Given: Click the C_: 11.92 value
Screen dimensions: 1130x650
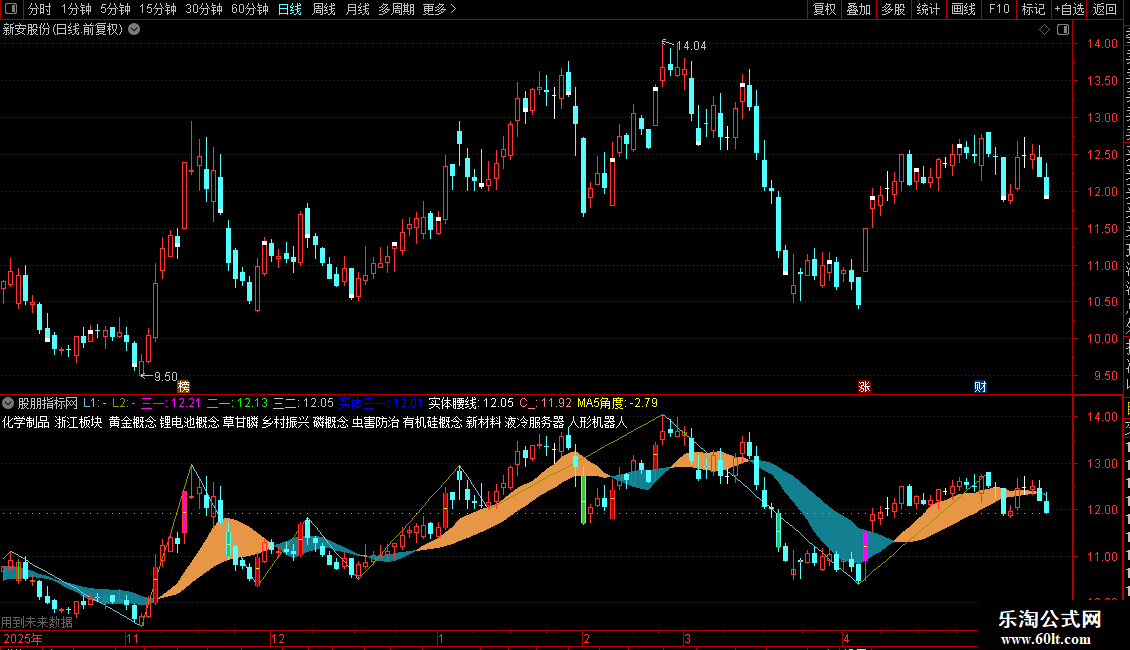Looking at the screenshot, I should (x=546, y=403).
